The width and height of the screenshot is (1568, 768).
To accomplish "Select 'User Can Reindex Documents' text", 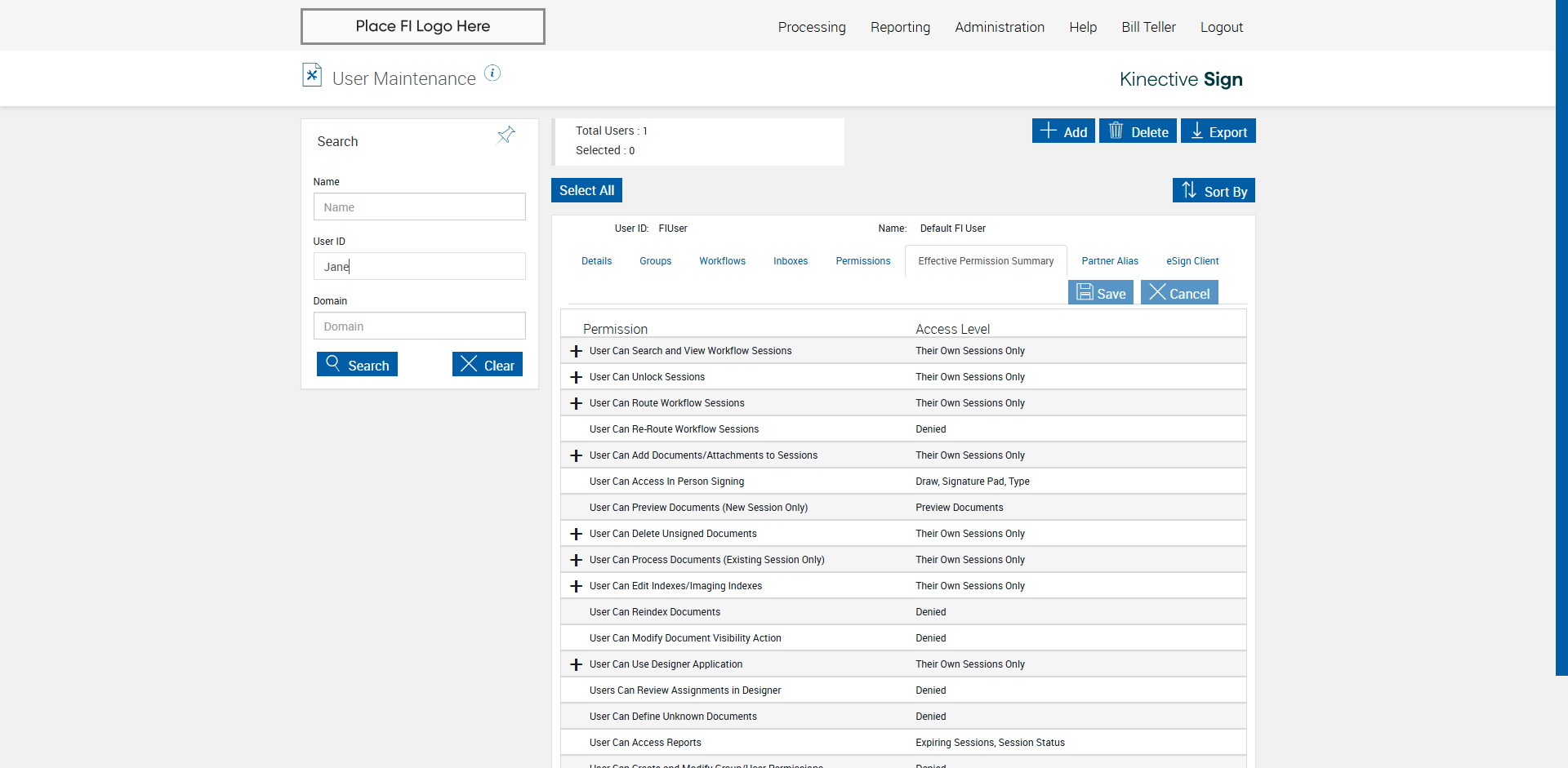I will (654, 612).
